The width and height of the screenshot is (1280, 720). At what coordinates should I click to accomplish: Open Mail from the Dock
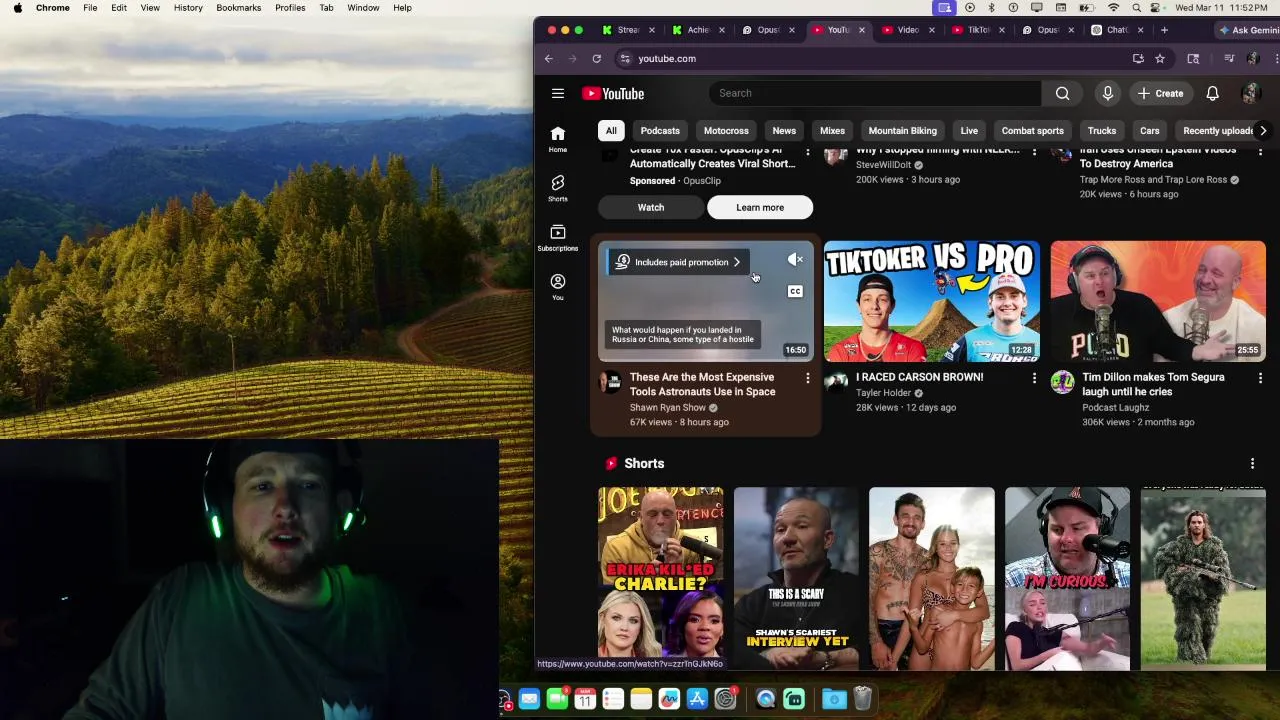529,699
